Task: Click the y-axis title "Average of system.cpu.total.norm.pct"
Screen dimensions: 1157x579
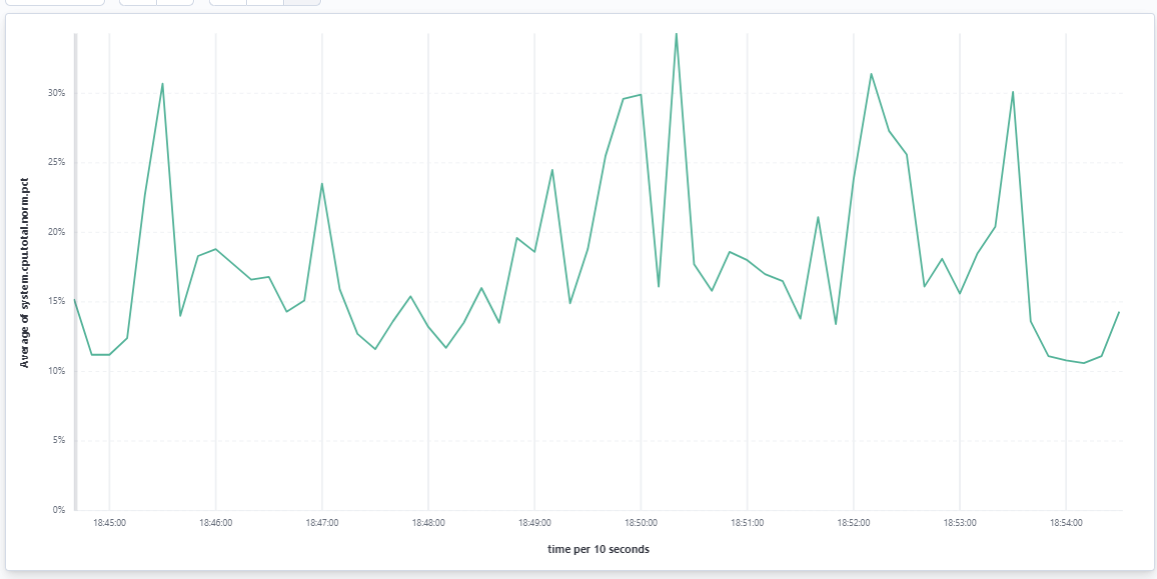Action: pos(24,274)
